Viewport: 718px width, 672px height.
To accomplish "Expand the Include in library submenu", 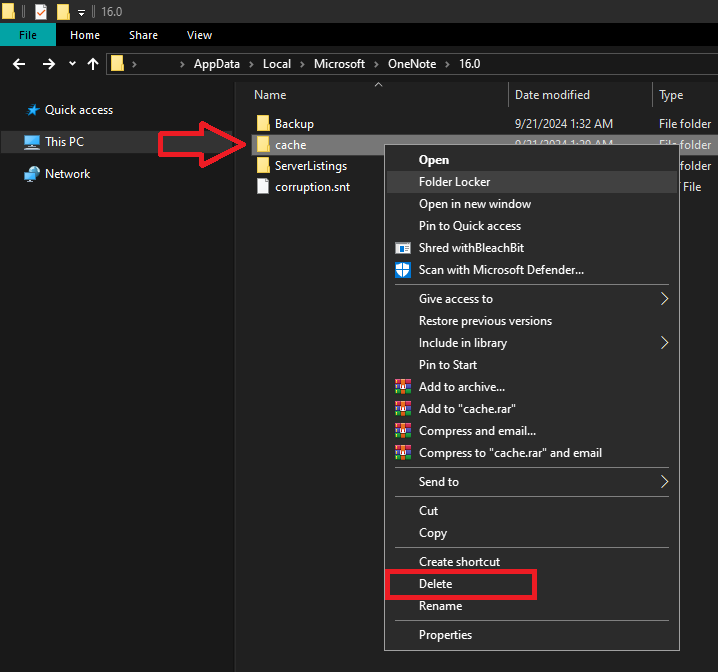I will click(664, 343).
